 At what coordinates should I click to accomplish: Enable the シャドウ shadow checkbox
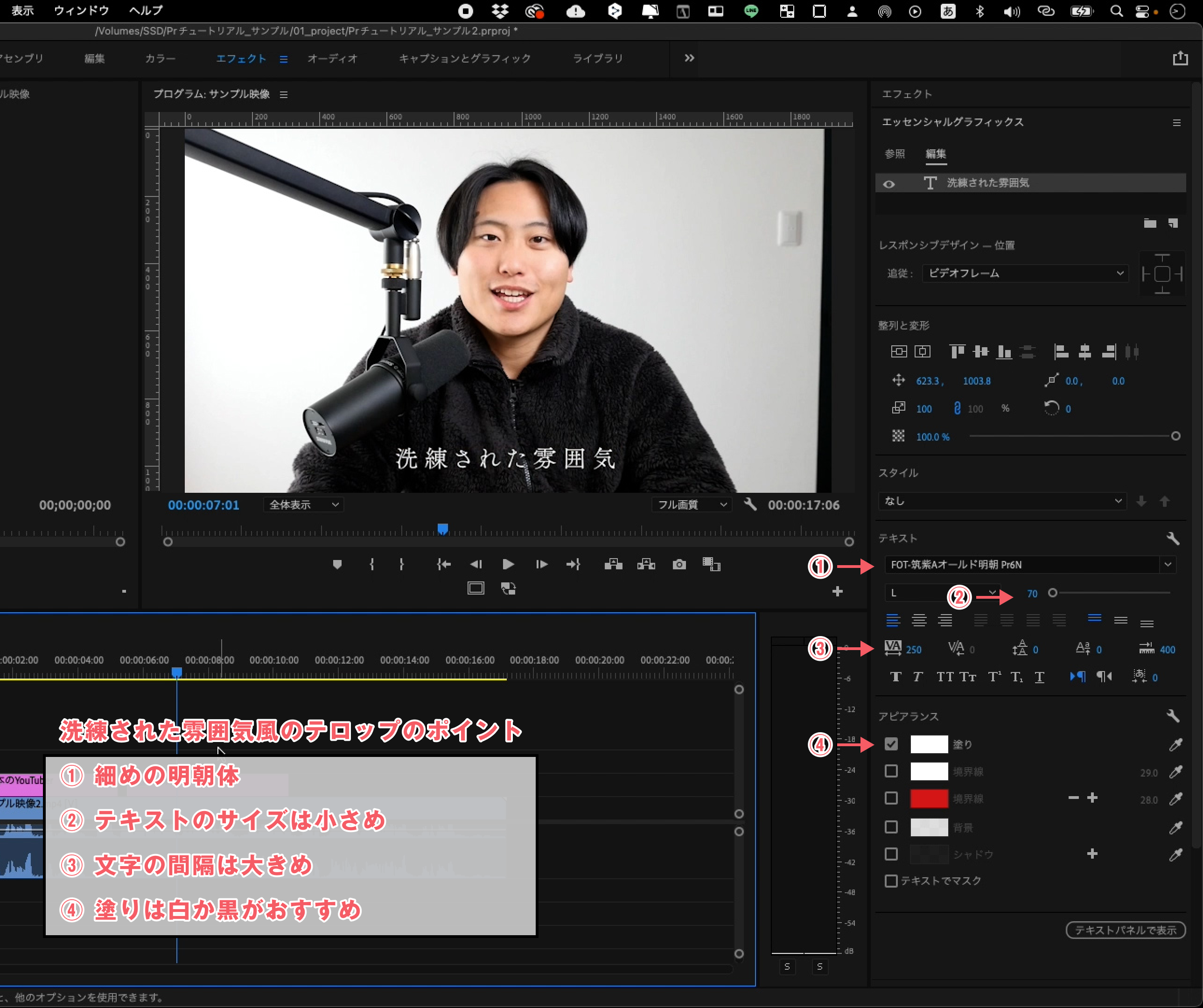click(891, 854)
